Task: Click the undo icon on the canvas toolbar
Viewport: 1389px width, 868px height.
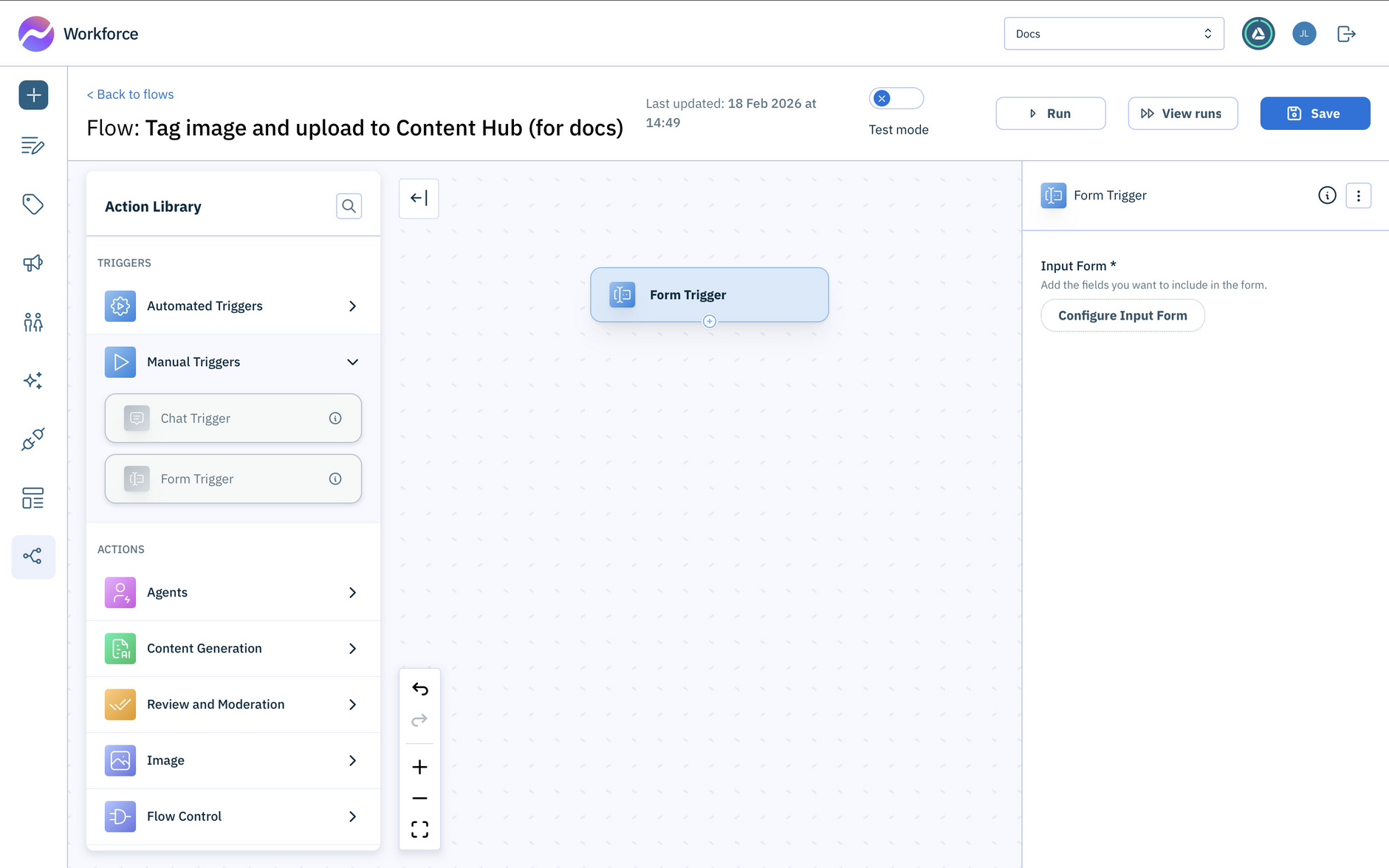Action: (x=419, y=688)
